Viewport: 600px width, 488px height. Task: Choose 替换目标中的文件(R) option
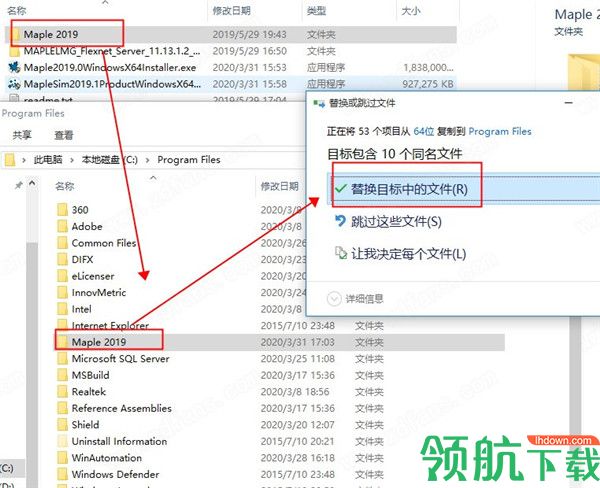(x=463, y=189)
